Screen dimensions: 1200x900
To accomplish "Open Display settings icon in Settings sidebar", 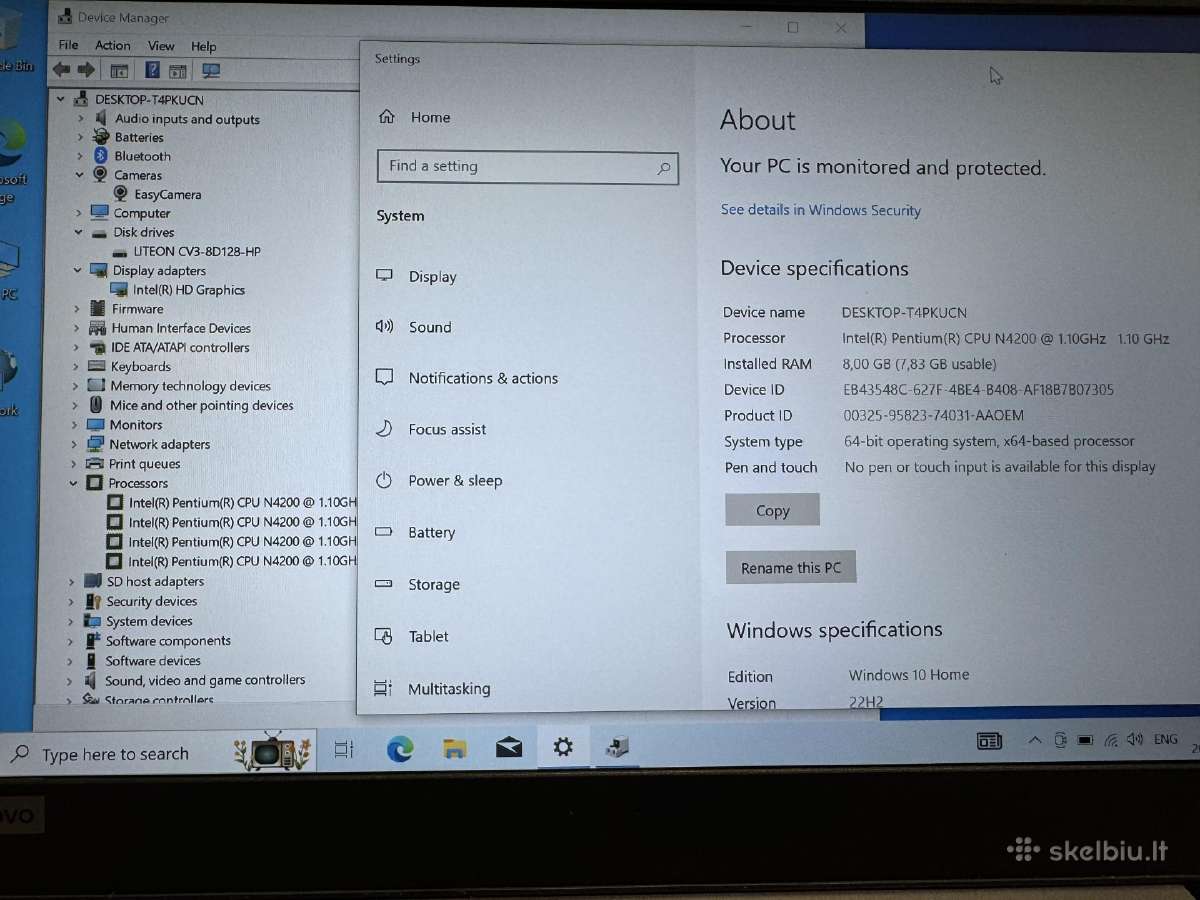I will [384, 276].
